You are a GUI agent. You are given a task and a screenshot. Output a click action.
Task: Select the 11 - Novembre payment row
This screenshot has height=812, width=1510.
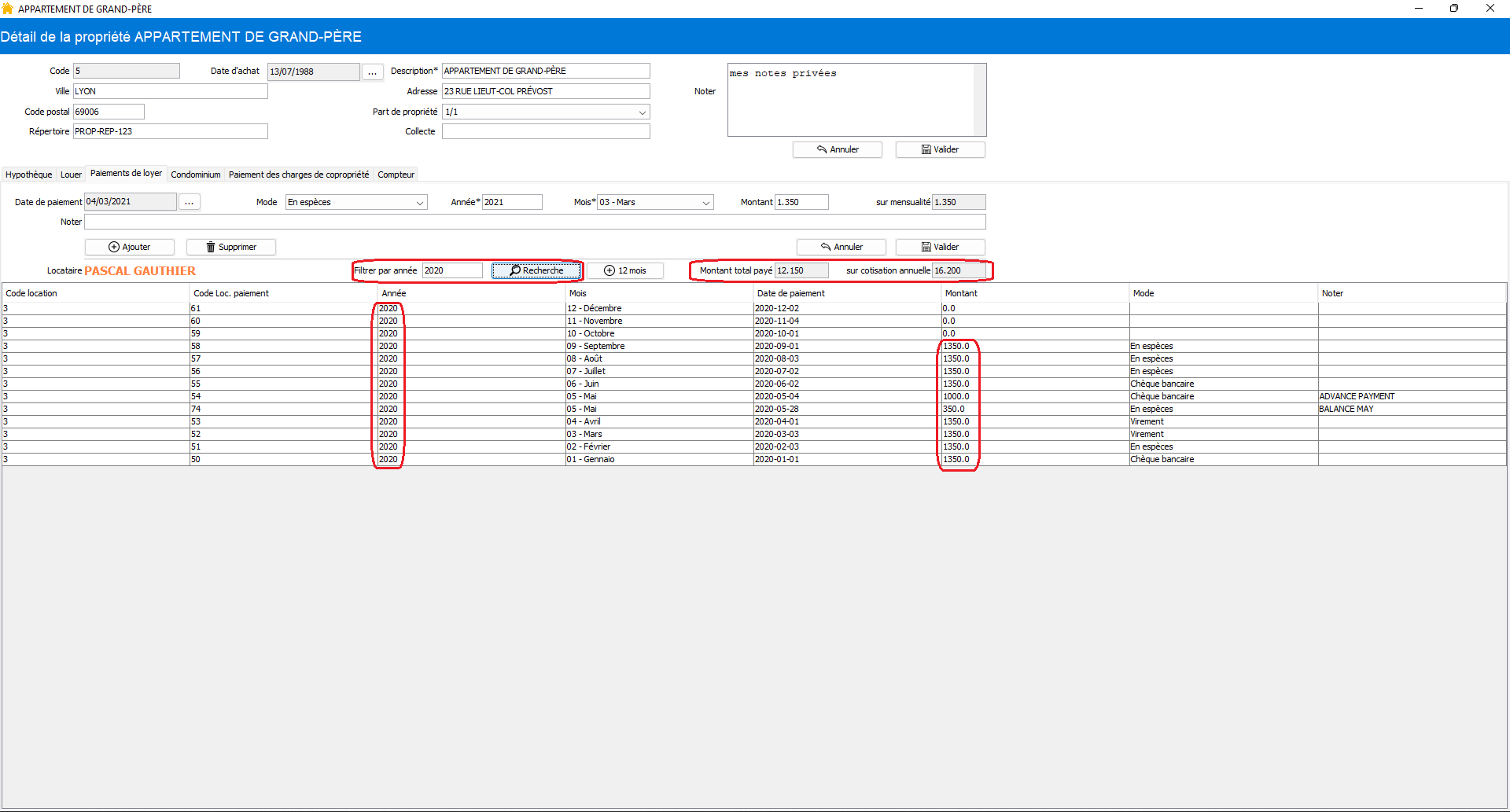coord(754,321)
